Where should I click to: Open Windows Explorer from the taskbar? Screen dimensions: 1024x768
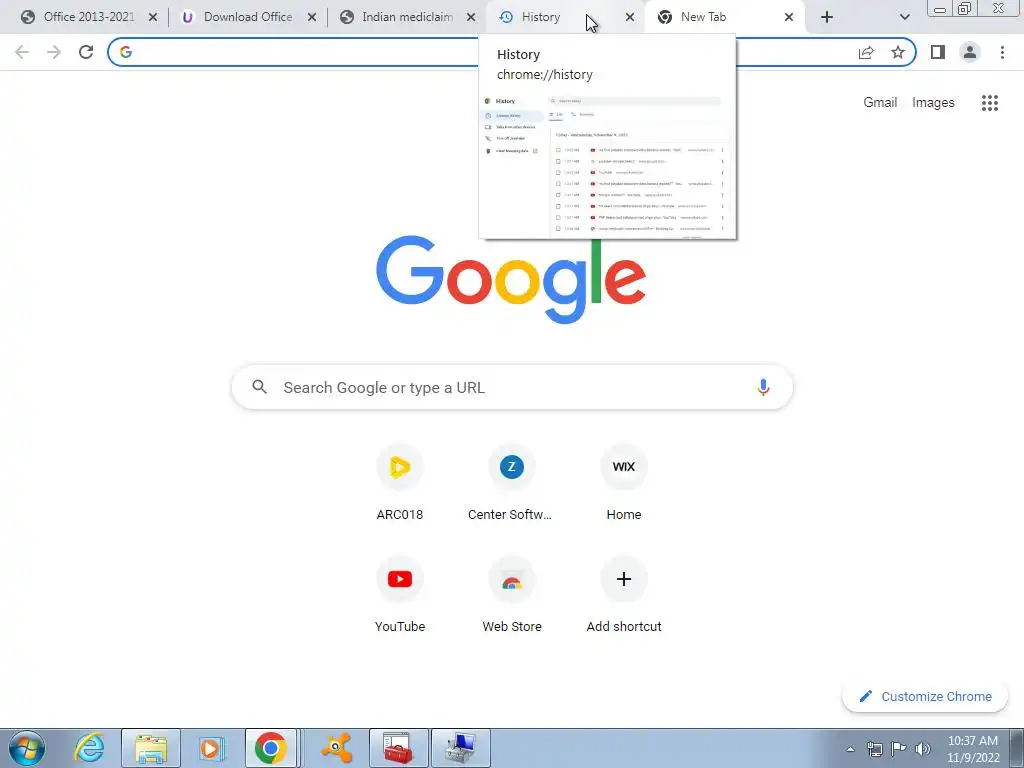coord(151,748)
